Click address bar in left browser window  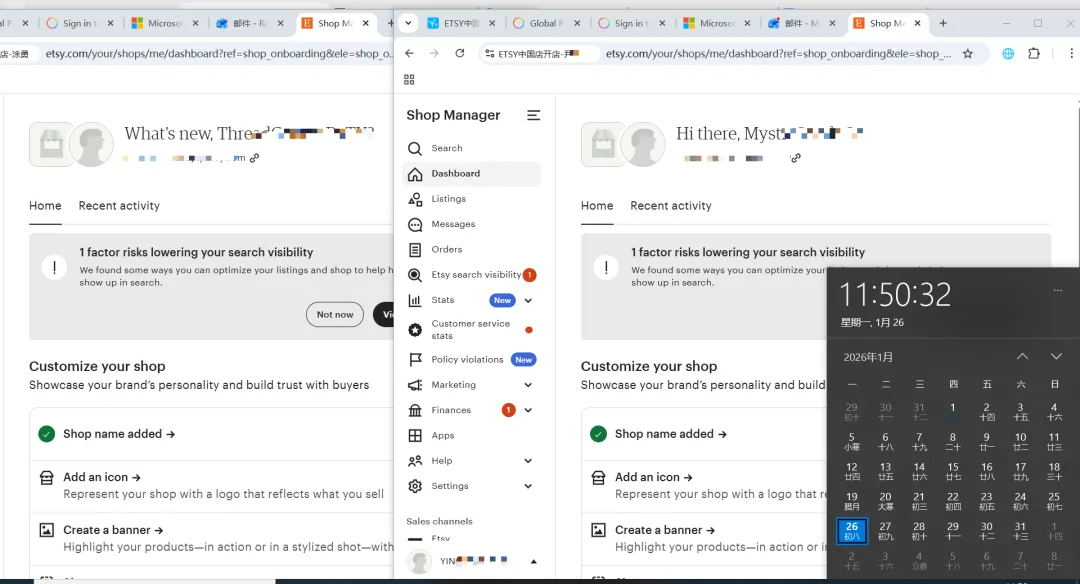(219, 53)
